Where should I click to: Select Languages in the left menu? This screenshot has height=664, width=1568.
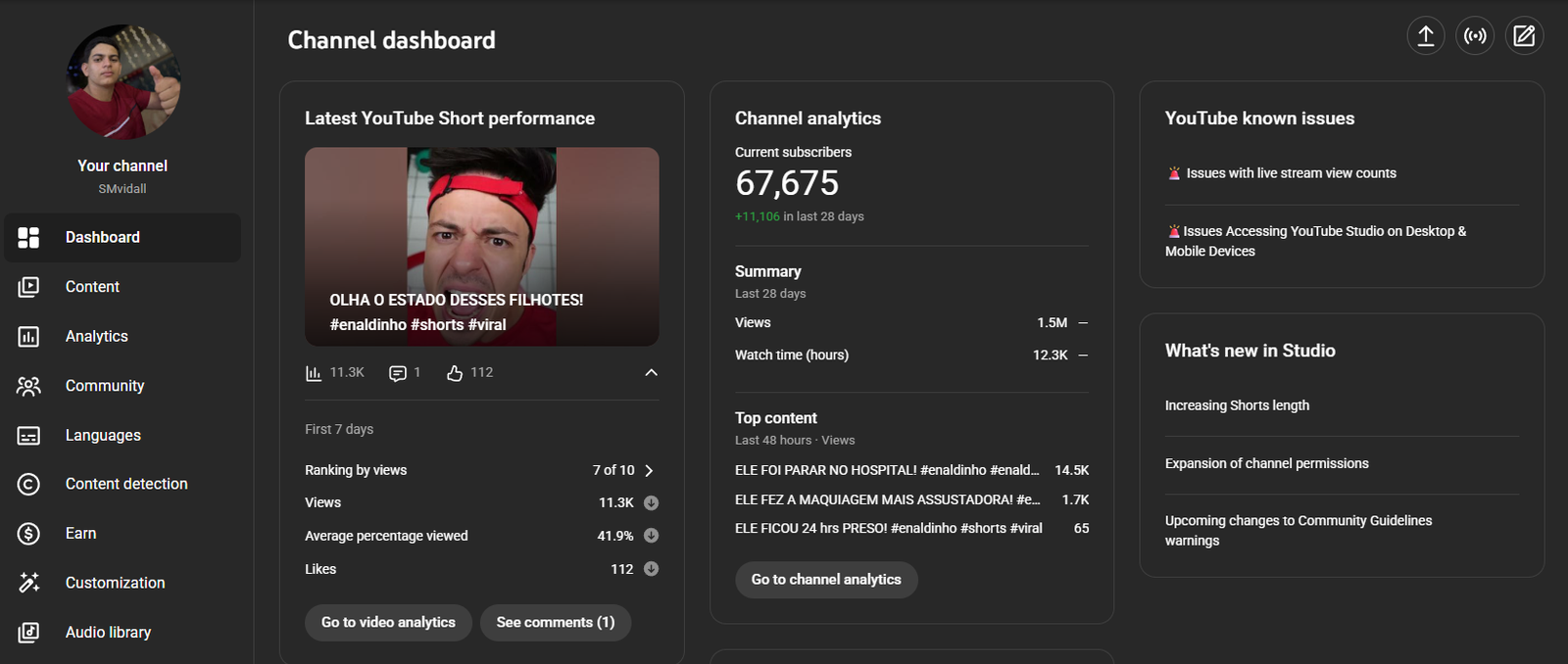pyautogui.click(x=103, y=435)
